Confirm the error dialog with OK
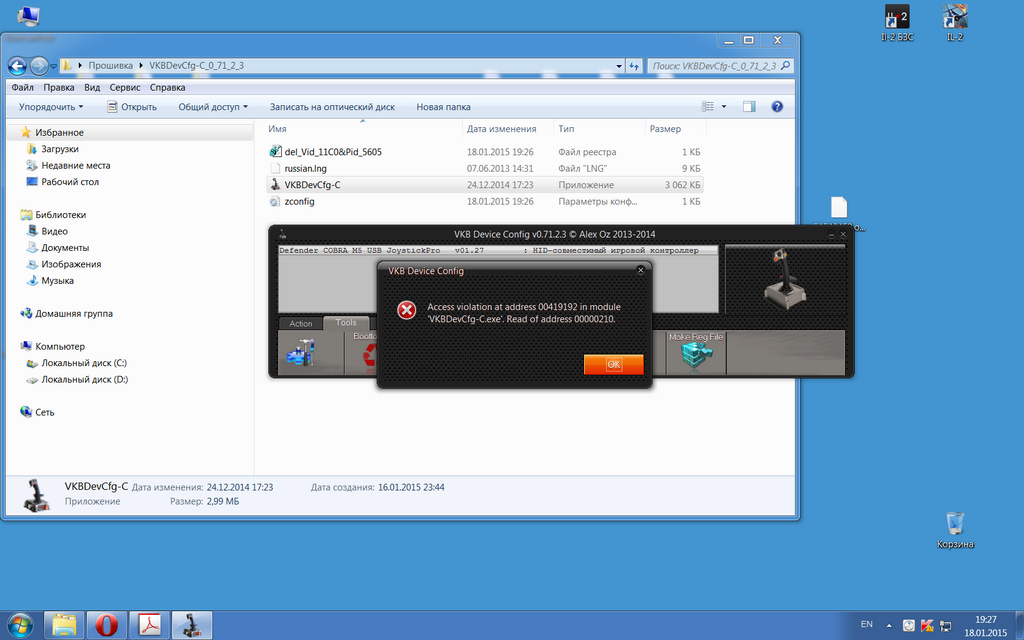The image size is (1024, 640). (x=613, y=364)
